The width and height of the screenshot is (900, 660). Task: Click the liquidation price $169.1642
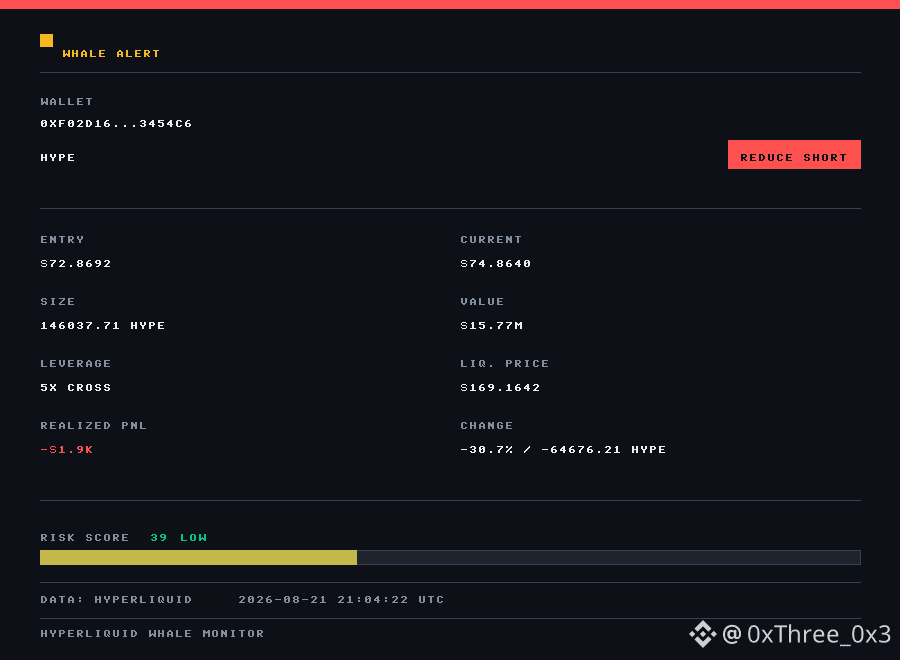point(501,387)
